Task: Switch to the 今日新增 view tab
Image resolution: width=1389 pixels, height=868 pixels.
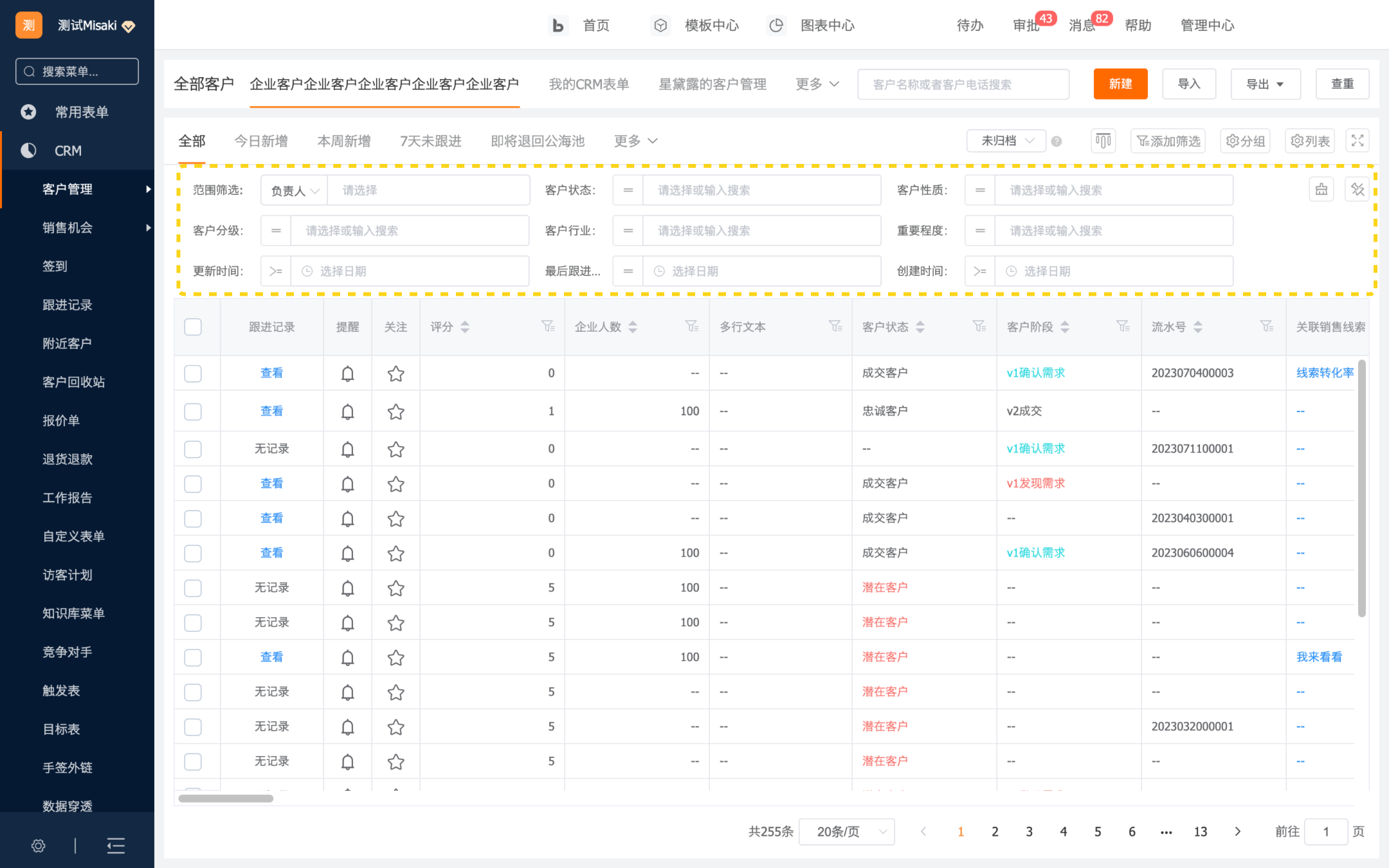Action: pos(261,141)
